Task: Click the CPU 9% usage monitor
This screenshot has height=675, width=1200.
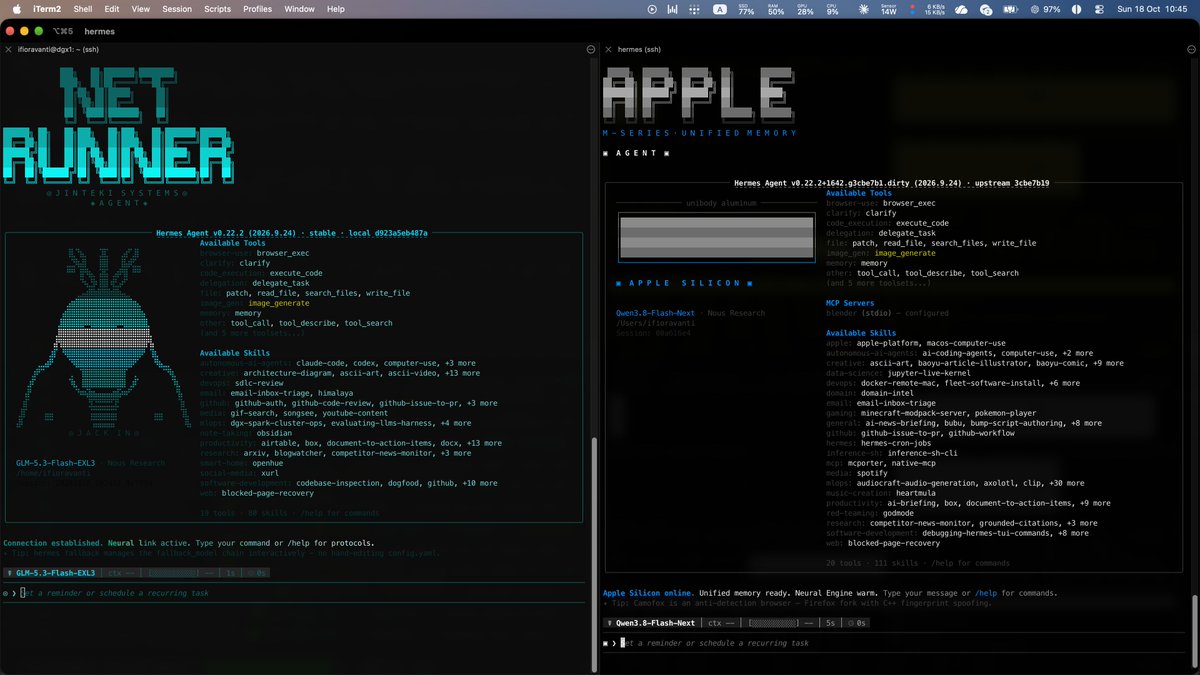Action: tap(832, 9)
